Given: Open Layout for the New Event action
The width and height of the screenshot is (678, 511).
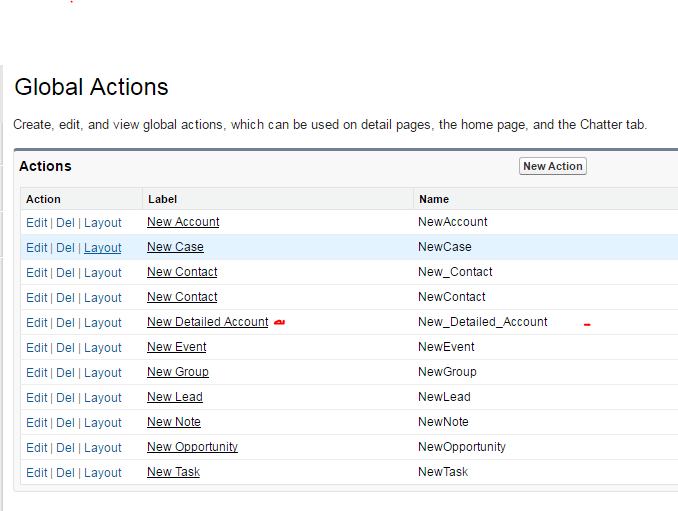Looking at the screenshot, I should 103,348.
